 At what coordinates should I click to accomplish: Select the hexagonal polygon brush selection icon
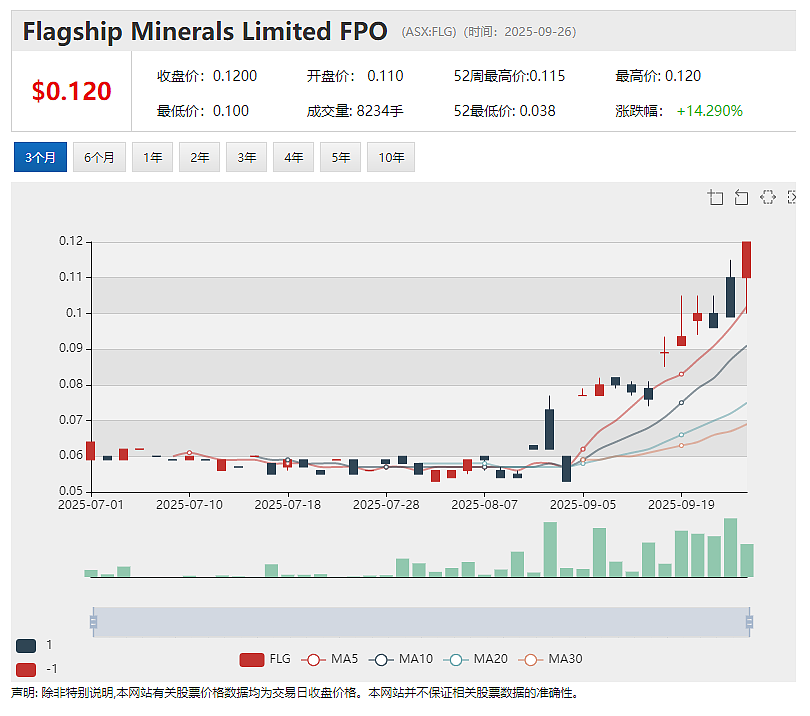tap(768, 197)
